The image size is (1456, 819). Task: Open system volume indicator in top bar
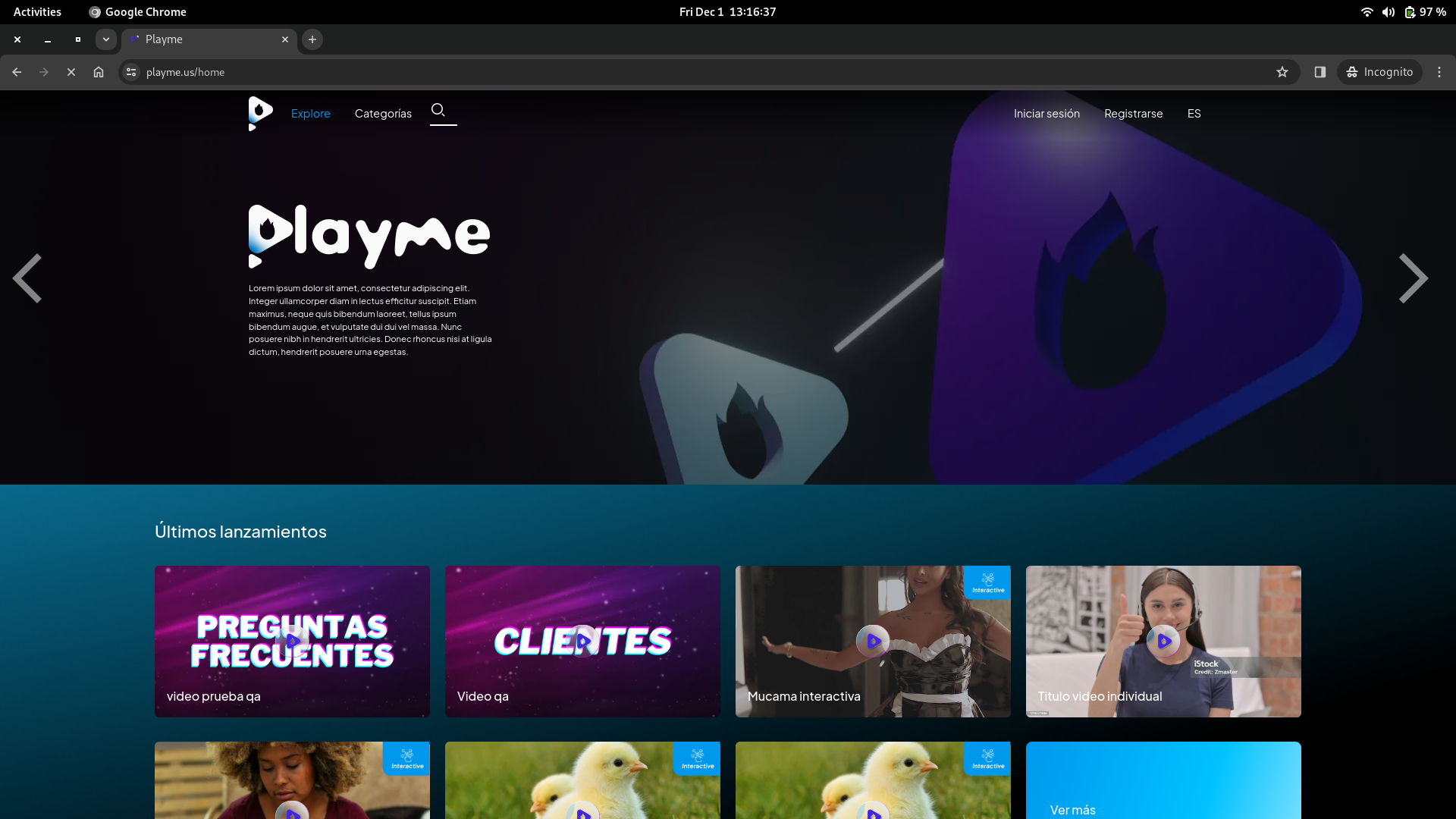pos(1388,12)
